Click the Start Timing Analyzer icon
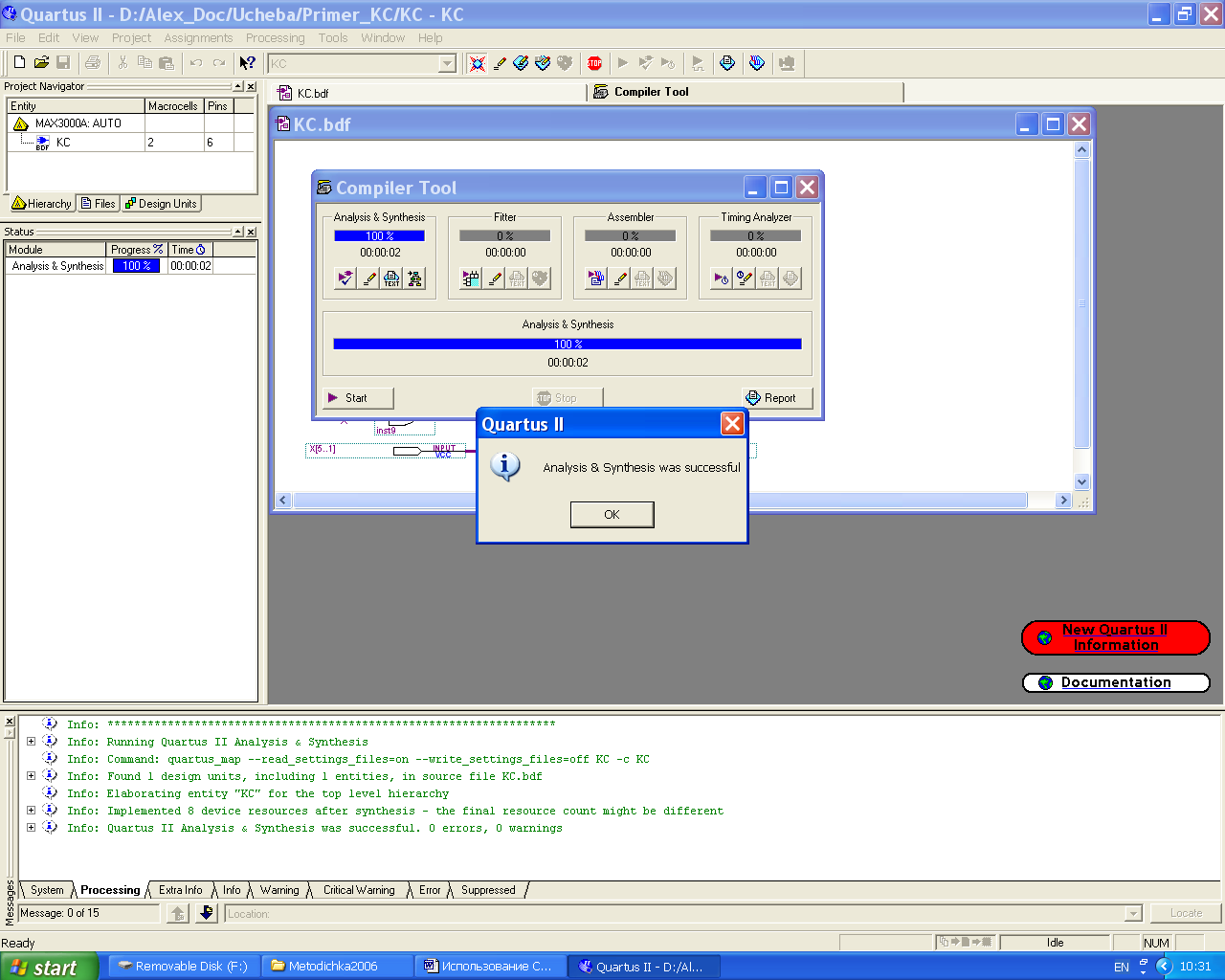Screen dimensions: 1225x980 click(x=722, y=278)
